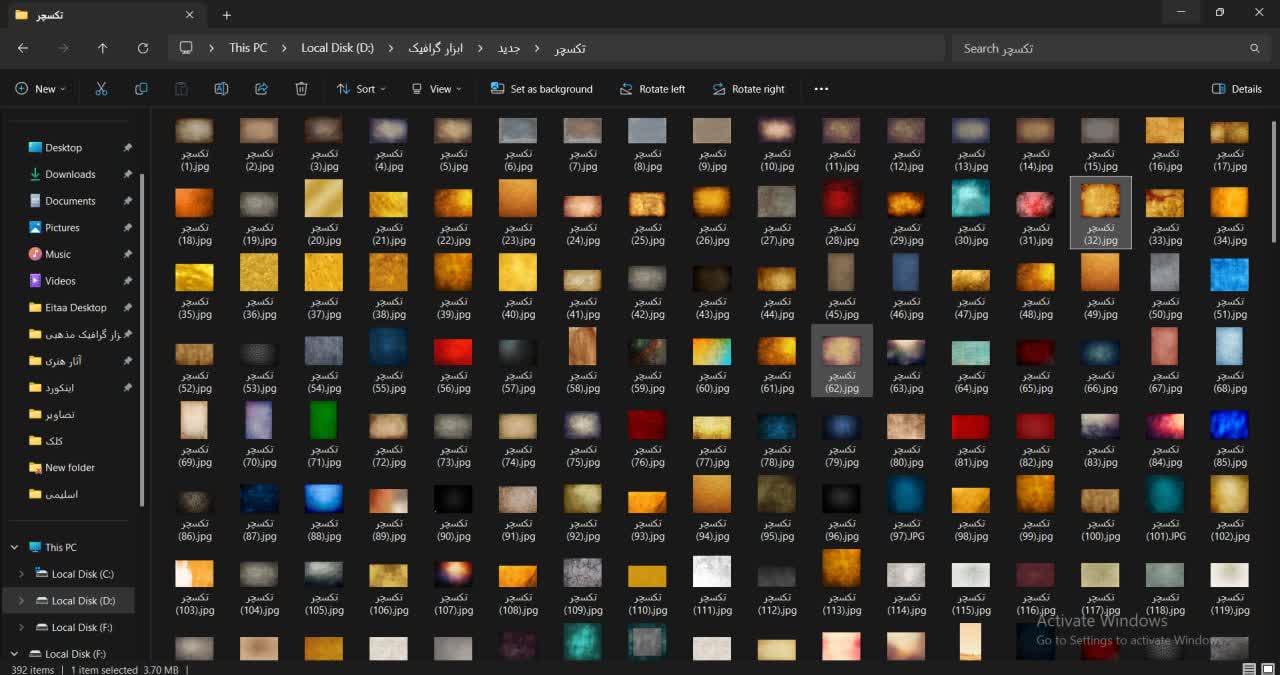
Task: Go up one folder level
Action: tap(102, 48)
